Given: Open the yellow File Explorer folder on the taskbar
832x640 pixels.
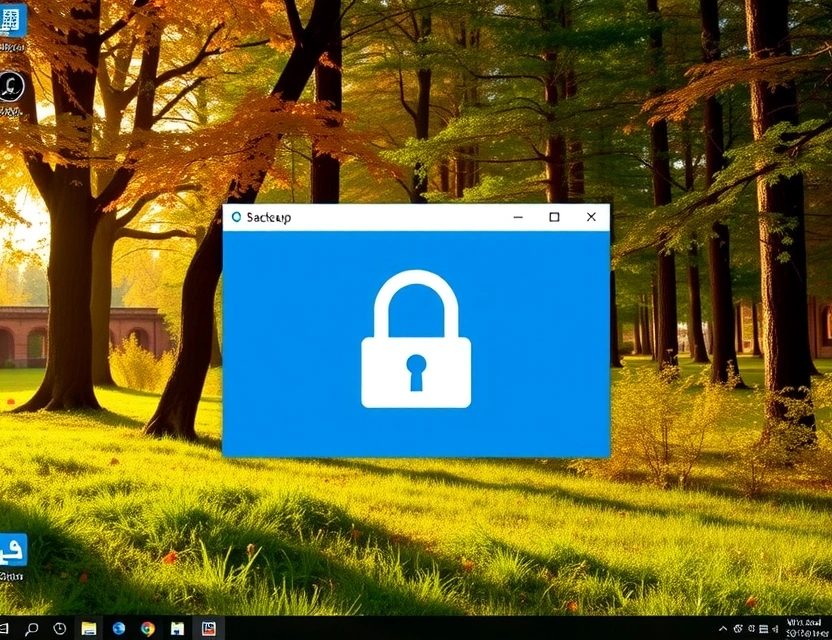Looking at the screenshot, I should (89, 629).
